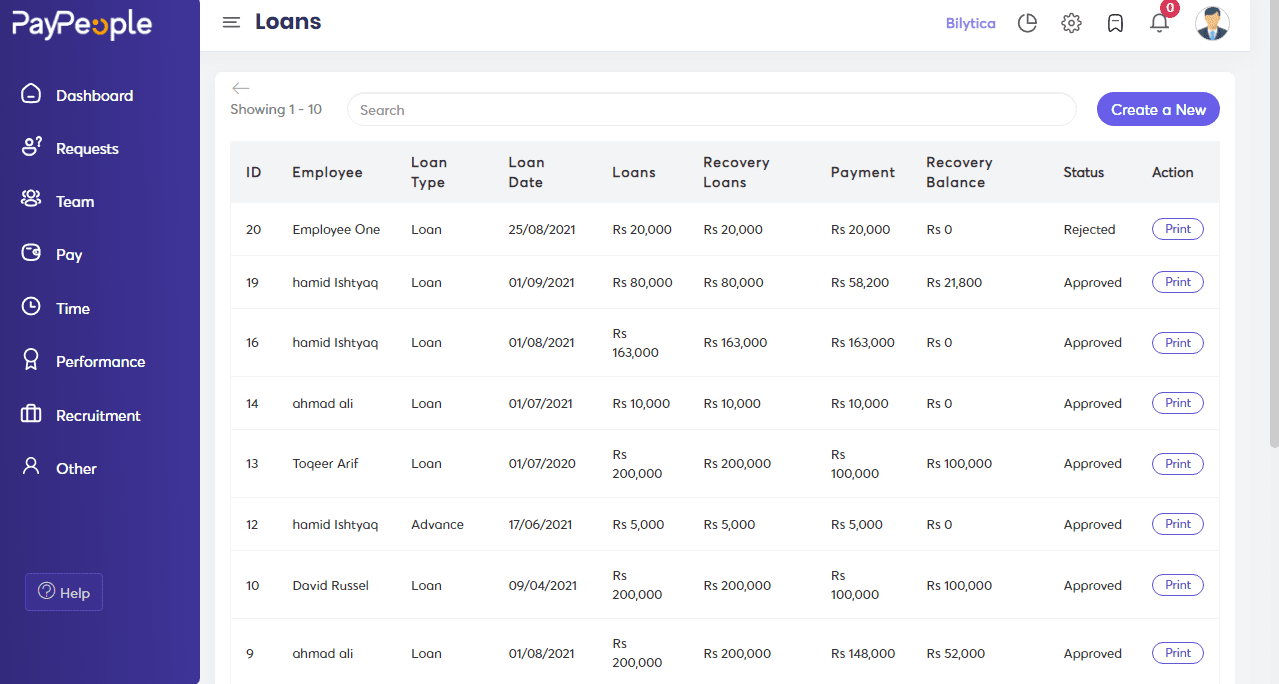Open the notifications bell
This screenshot has height=684, width=1279.
tap(1160, 23)
